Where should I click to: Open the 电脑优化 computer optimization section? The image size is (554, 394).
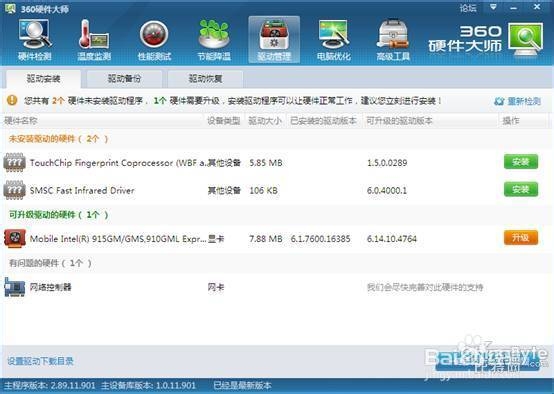click(x=334, y=41)
